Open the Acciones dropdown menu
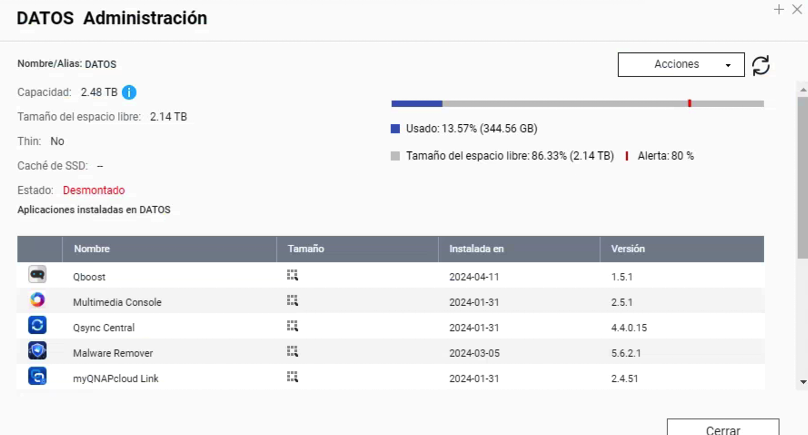 click(x=681, y=65)
